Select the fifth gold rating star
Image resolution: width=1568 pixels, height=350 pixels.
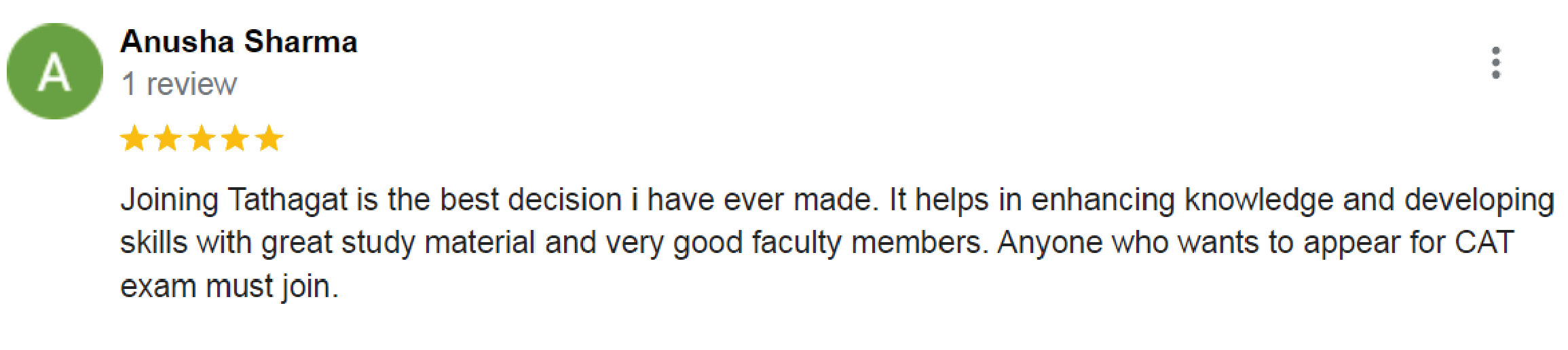(269, 138)
